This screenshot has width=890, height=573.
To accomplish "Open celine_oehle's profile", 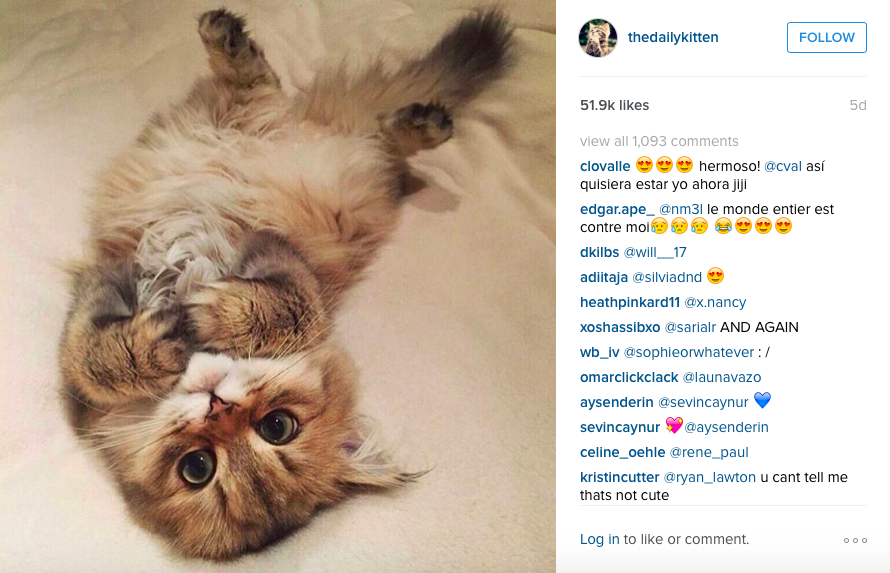I will [622, 452].
